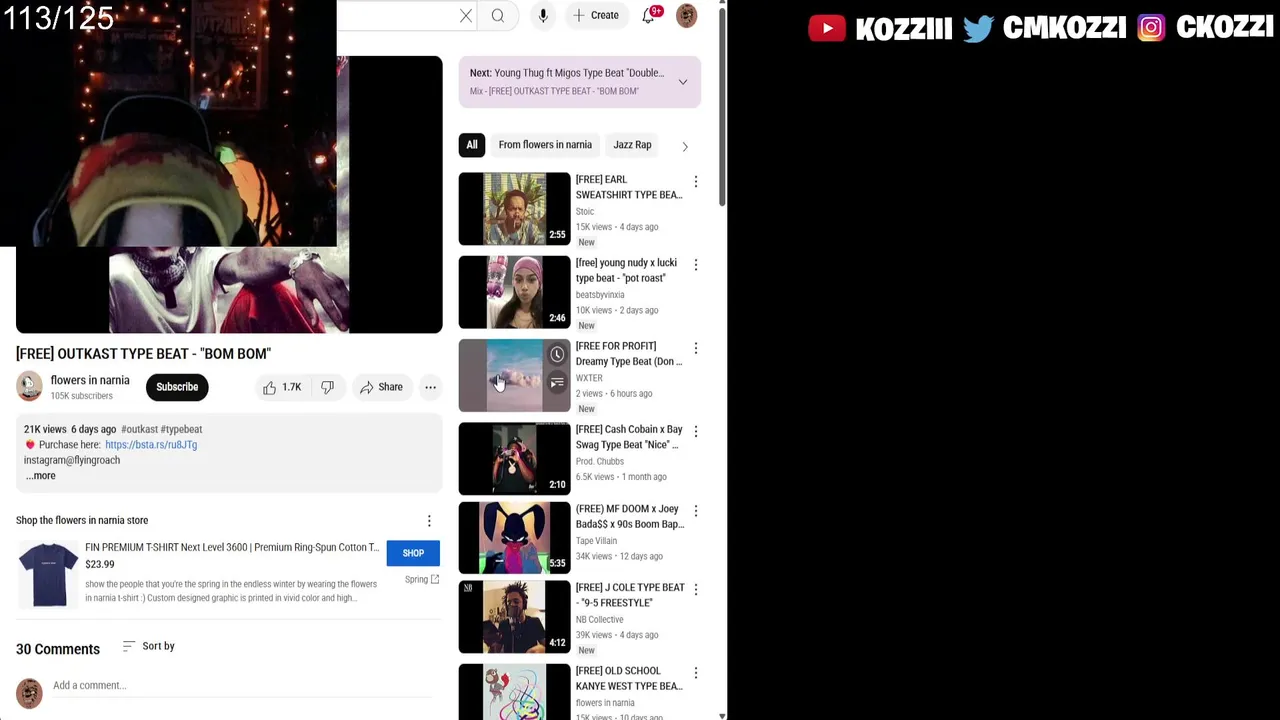Open MF DOOM x Joey Bada$$ thumbnail
Screen dimensions: 1280x720
[x=514, y=538]
